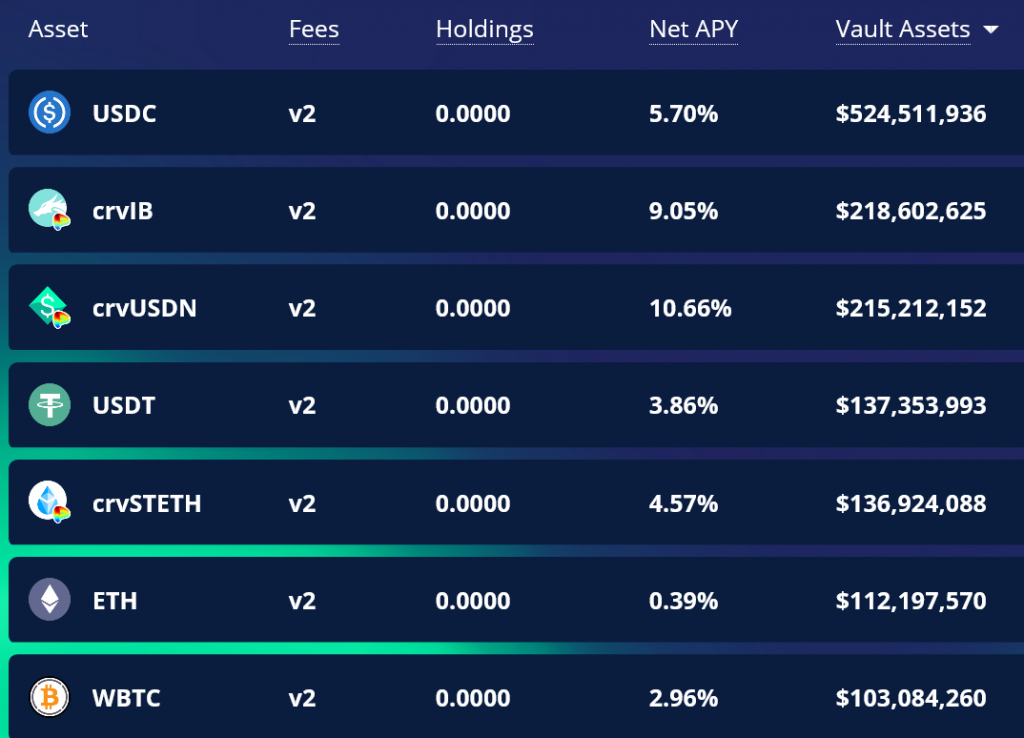Click the WBTC Bitcoin icon
Screen dimensions: 1024x738
50,697
